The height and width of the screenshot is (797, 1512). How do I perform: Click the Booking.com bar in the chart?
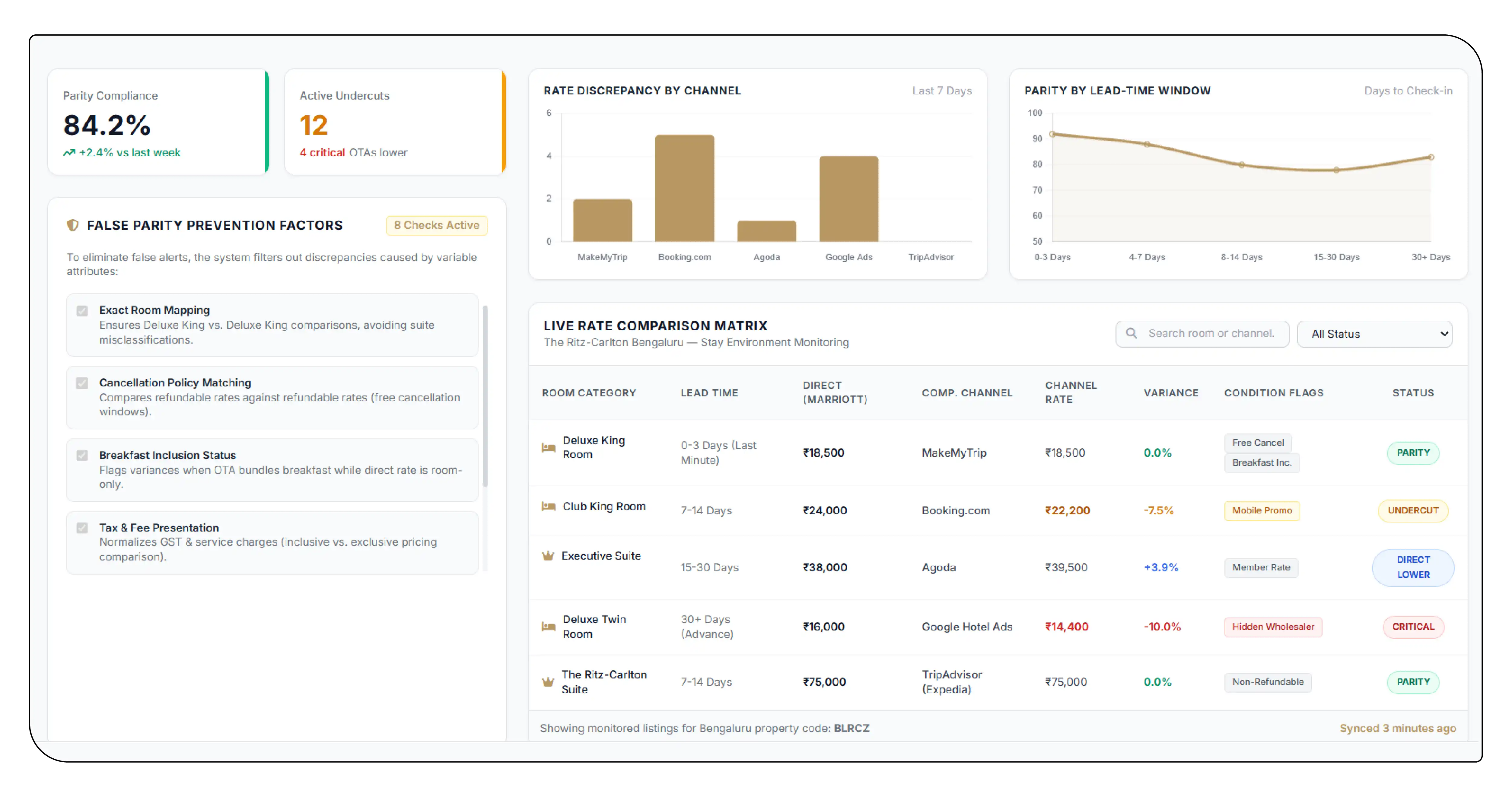pos(684,189)
